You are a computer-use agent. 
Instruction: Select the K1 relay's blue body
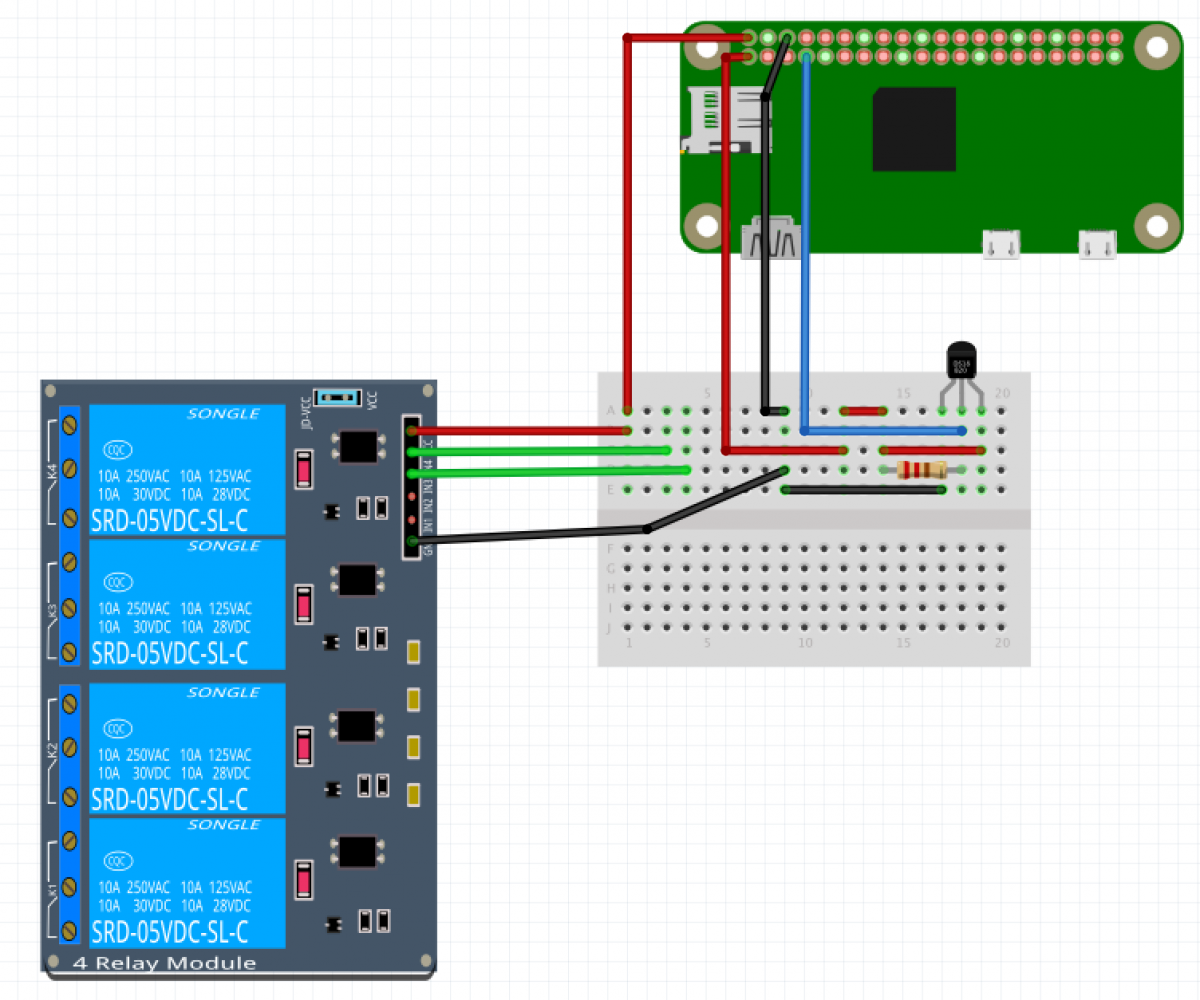[187, 883]
